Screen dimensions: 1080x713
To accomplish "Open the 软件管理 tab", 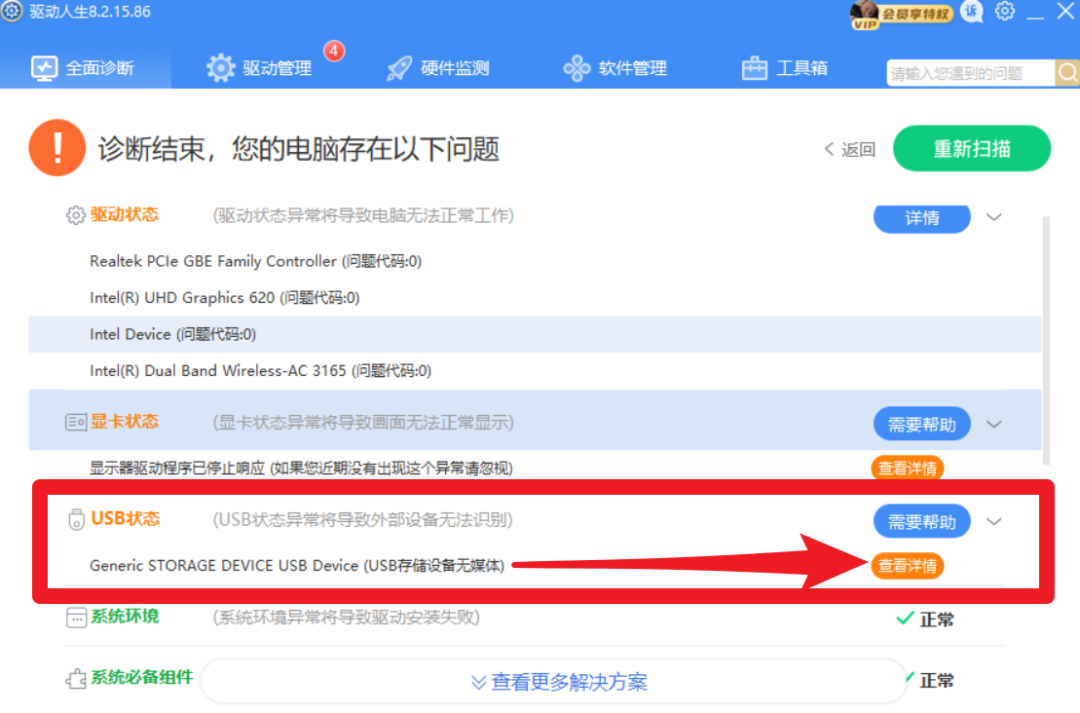I will pos(615,68).
